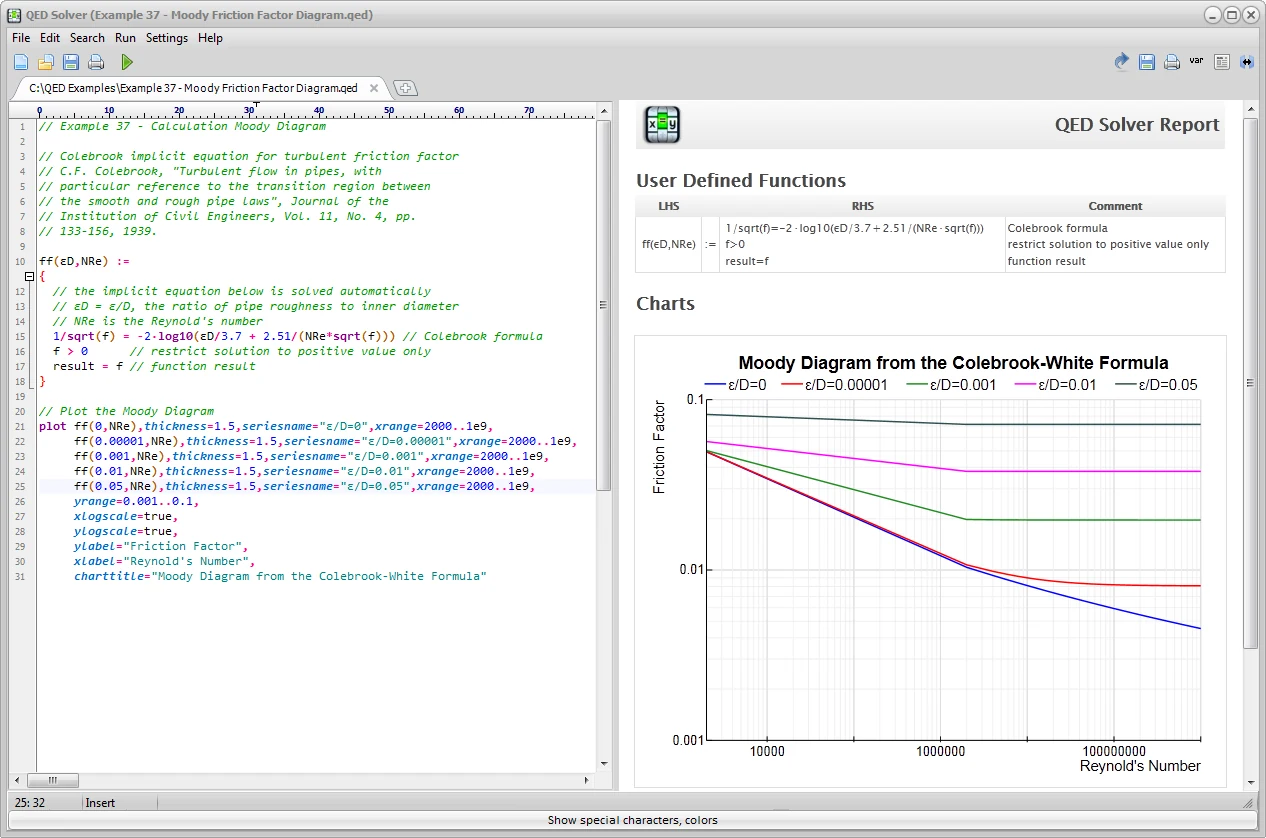Screen dimensions: 1266x838
Task: Click the ff(εD,NRe) table cell
Action: coord(669,244)
